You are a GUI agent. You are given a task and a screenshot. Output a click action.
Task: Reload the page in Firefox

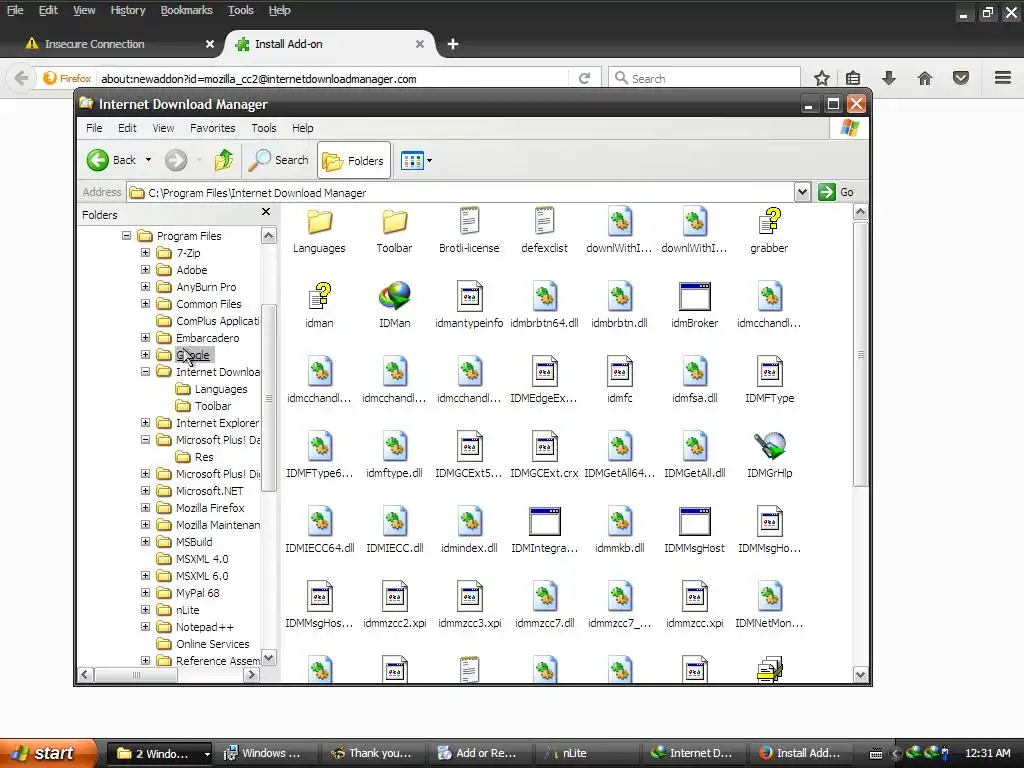pos(584,78)
